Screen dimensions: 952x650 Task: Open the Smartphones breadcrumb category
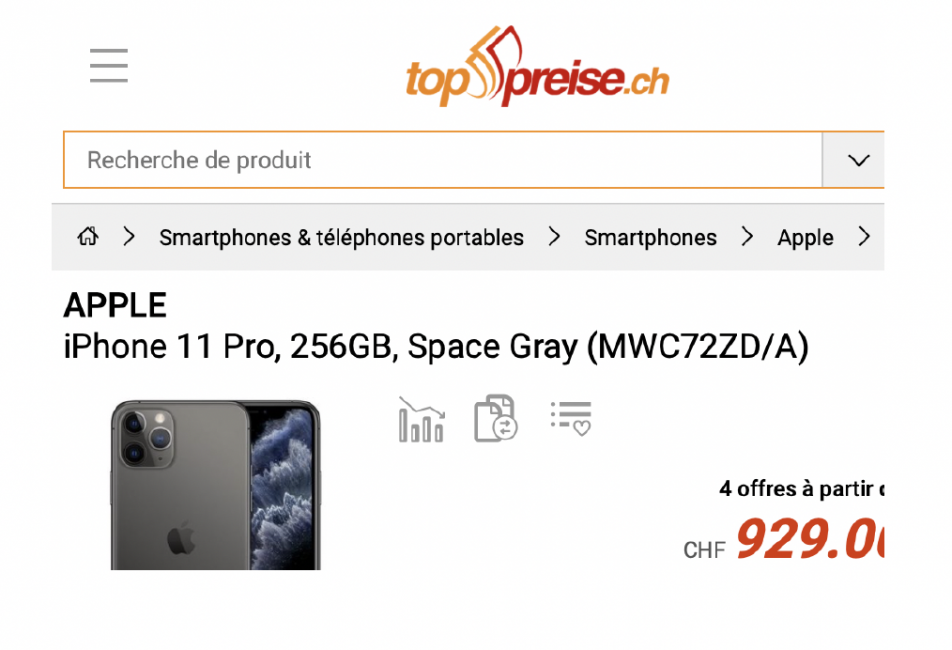point(650,237)
